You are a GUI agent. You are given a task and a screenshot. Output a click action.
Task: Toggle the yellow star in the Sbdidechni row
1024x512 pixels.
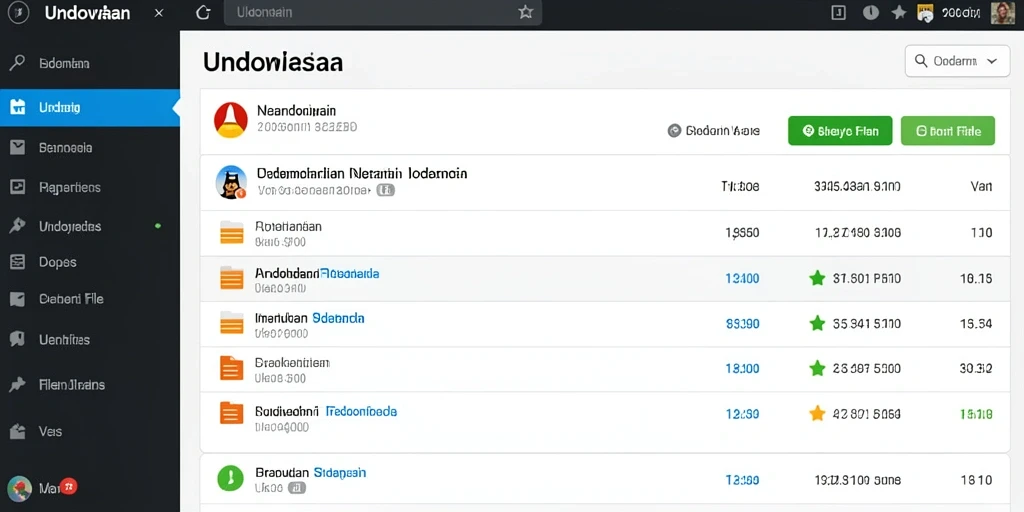point(817,413)
